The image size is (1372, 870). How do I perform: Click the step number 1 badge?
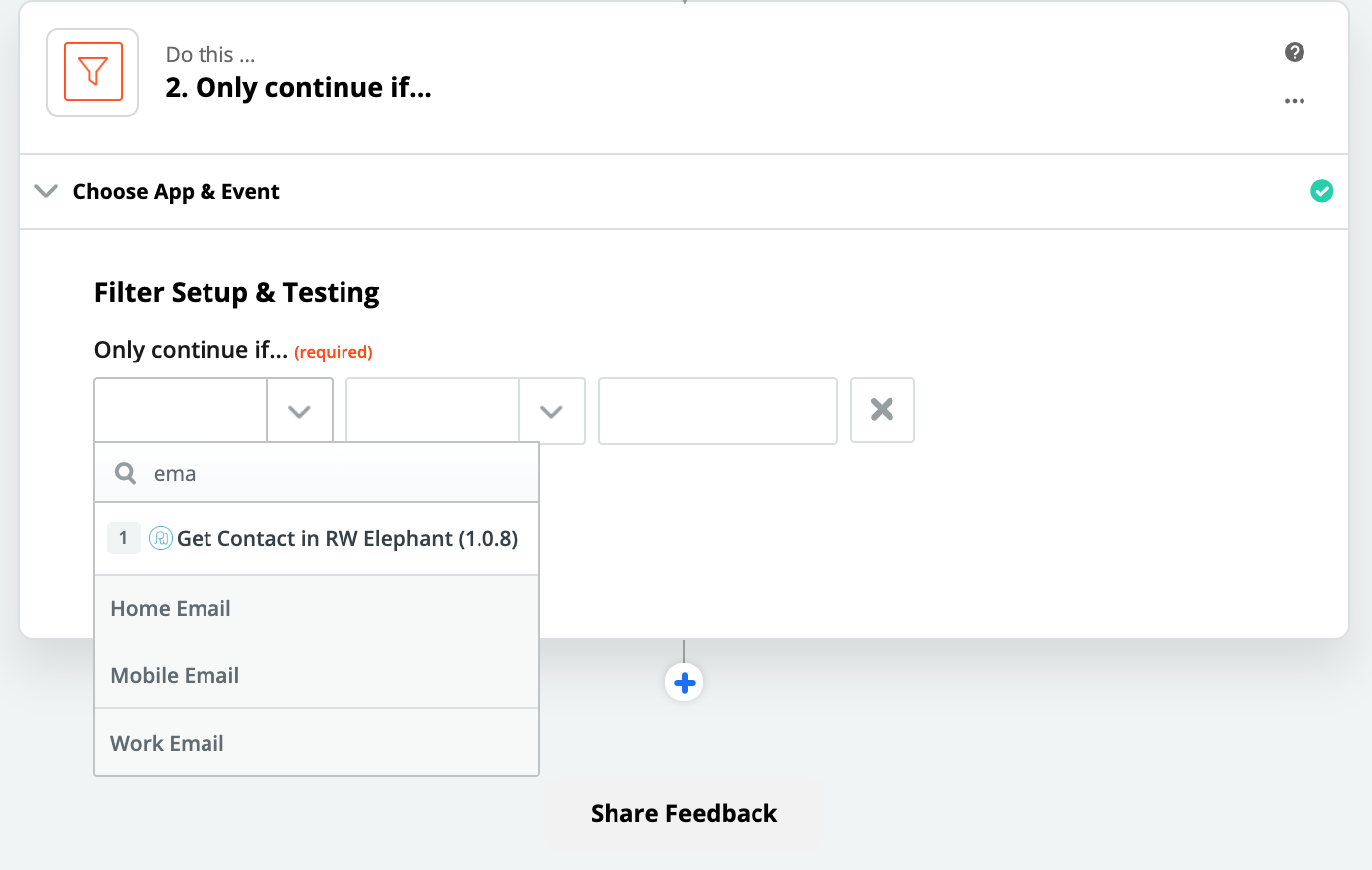click(x=123, y=538)
